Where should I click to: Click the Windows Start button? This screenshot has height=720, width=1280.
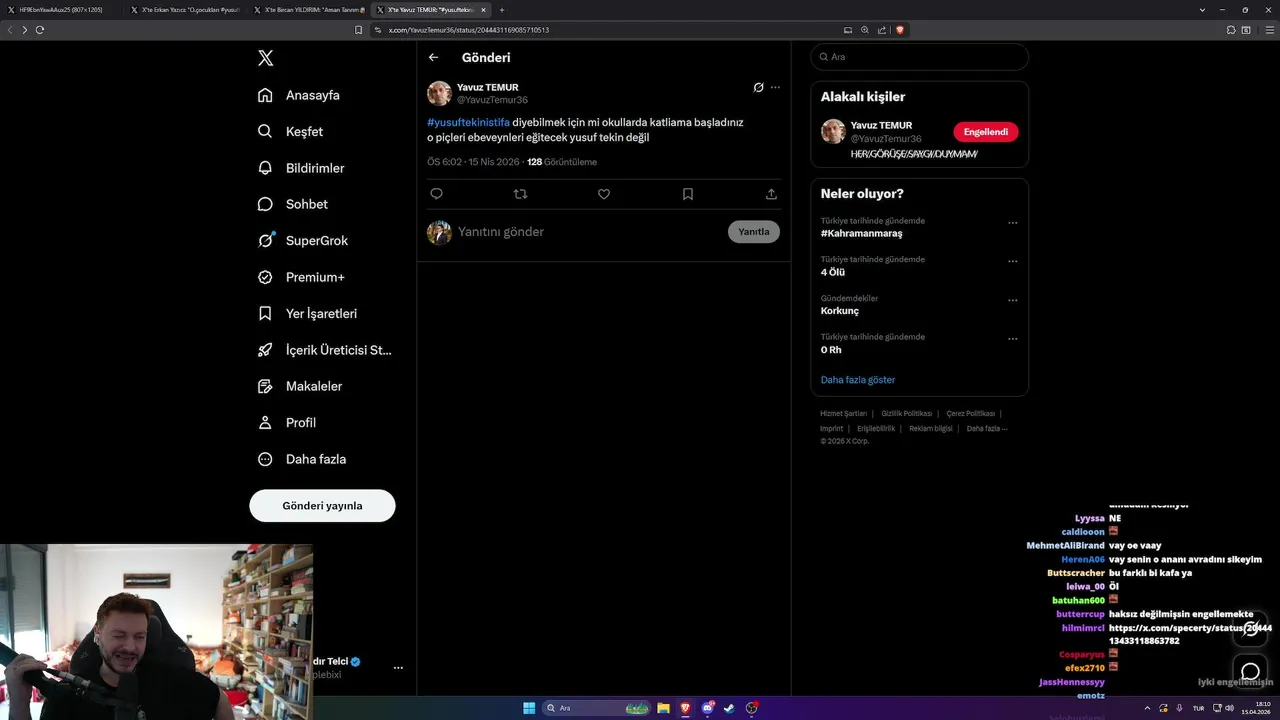(529, 708)
